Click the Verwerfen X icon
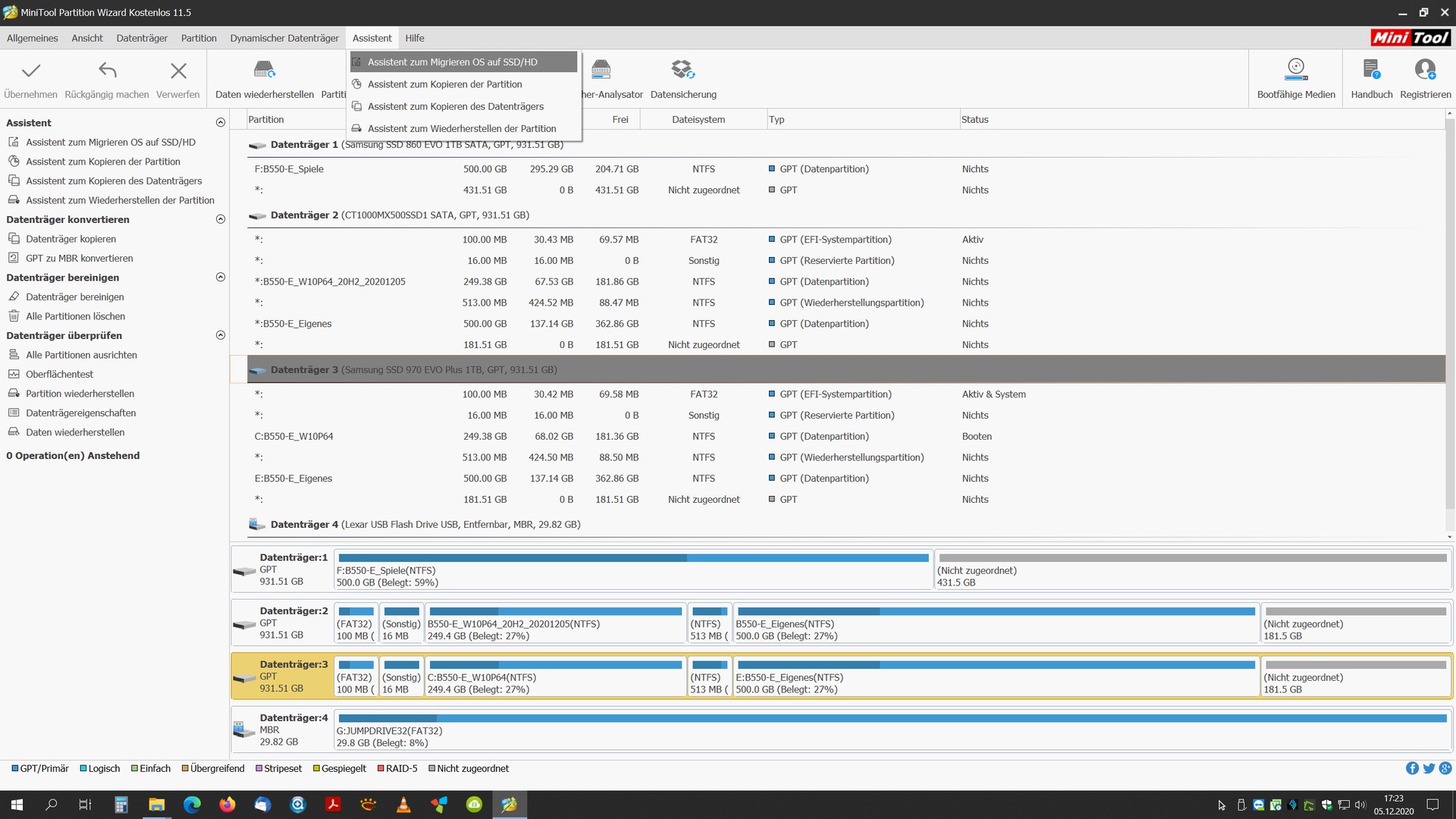 [x=178, y=71]
